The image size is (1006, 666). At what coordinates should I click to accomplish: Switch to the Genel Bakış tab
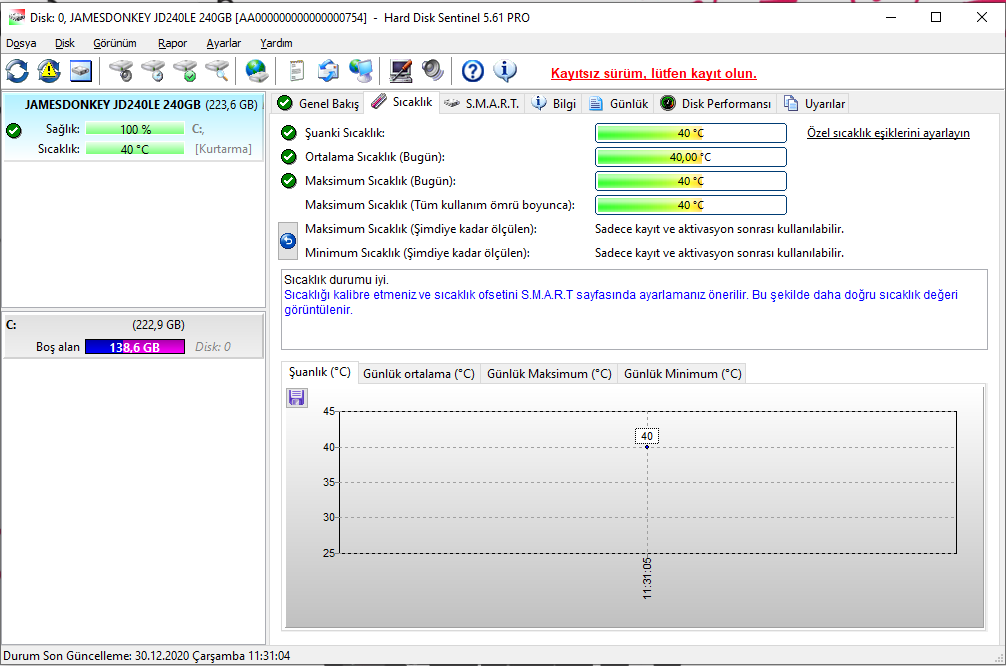pos(318,103)
